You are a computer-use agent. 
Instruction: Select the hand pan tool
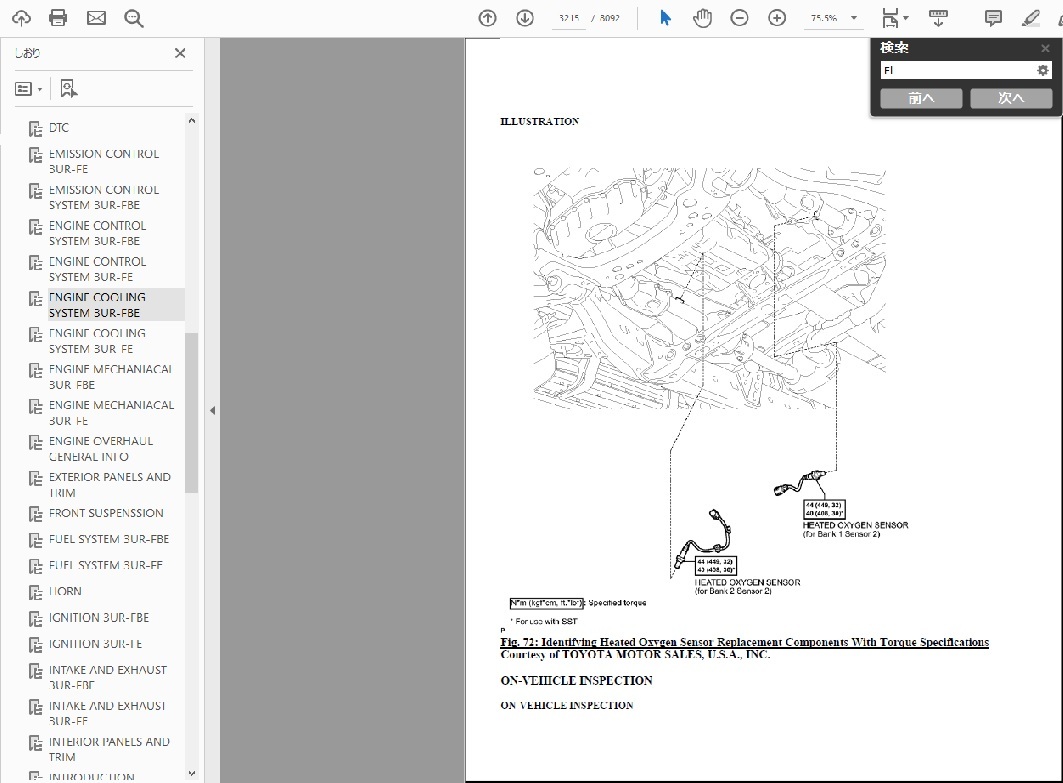click(702, 18)
